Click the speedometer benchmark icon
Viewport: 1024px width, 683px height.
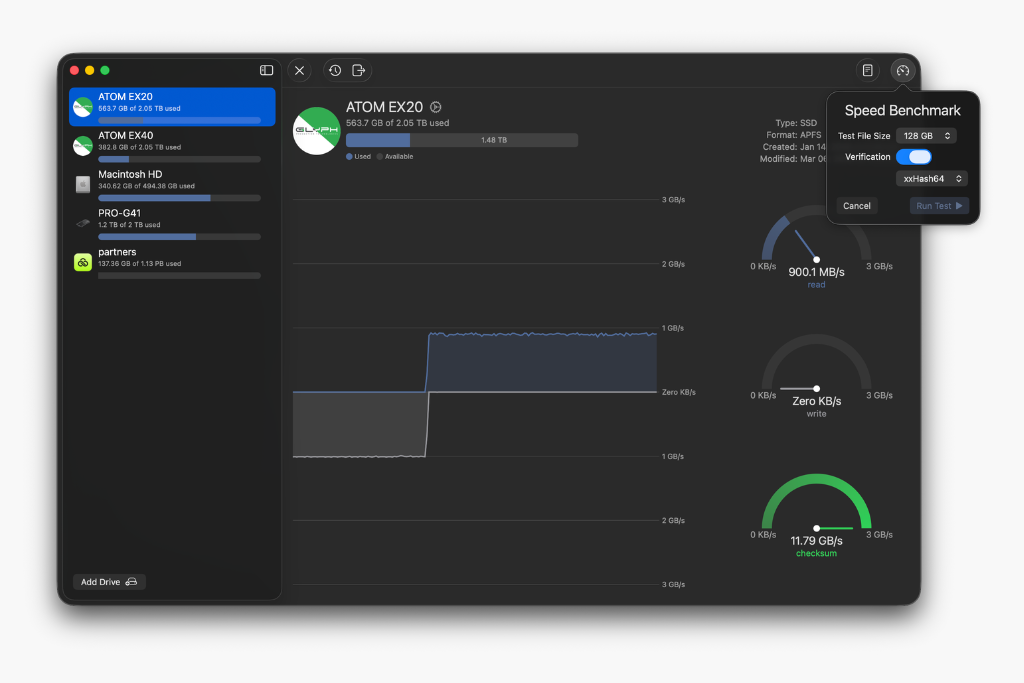coord(903,70)
